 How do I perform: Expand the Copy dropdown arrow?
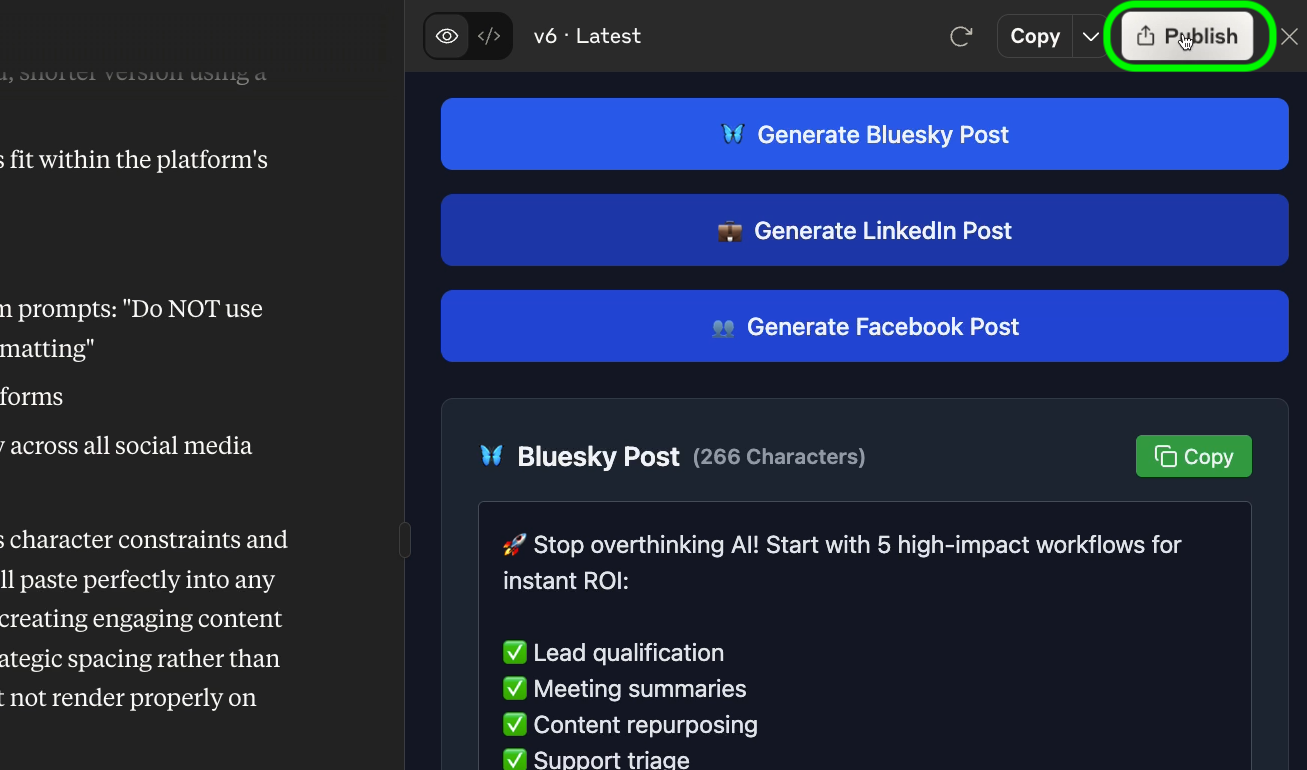coord(1090,37)
